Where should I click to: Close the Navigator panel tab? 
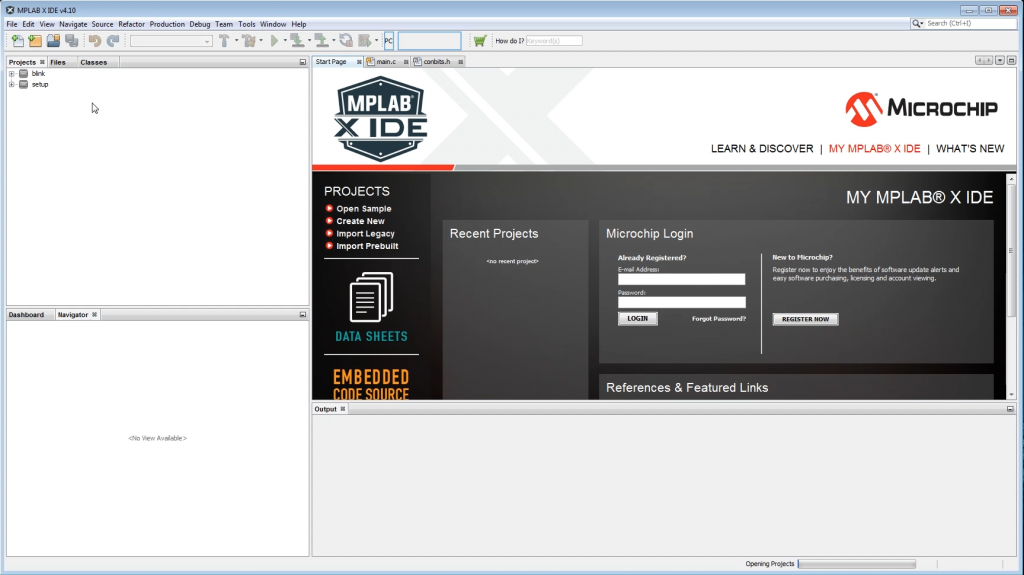click(x=95, y=314)
